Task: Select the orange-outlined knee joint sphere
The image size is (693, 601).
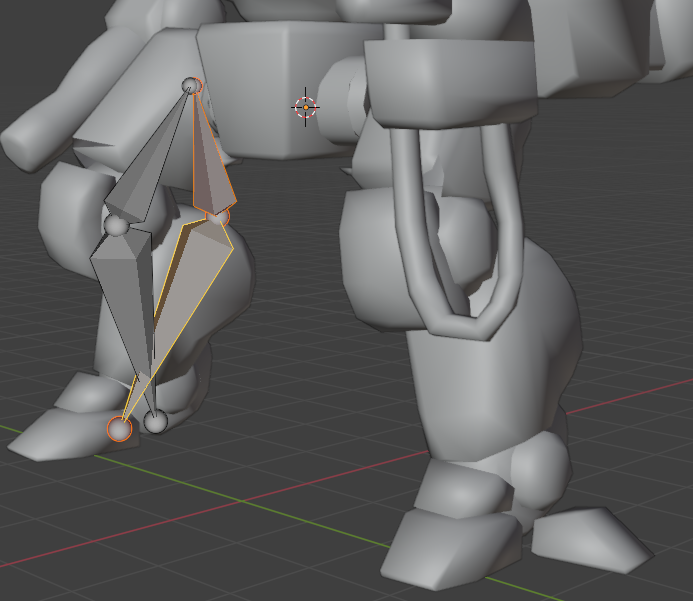Action: [218, 217]
